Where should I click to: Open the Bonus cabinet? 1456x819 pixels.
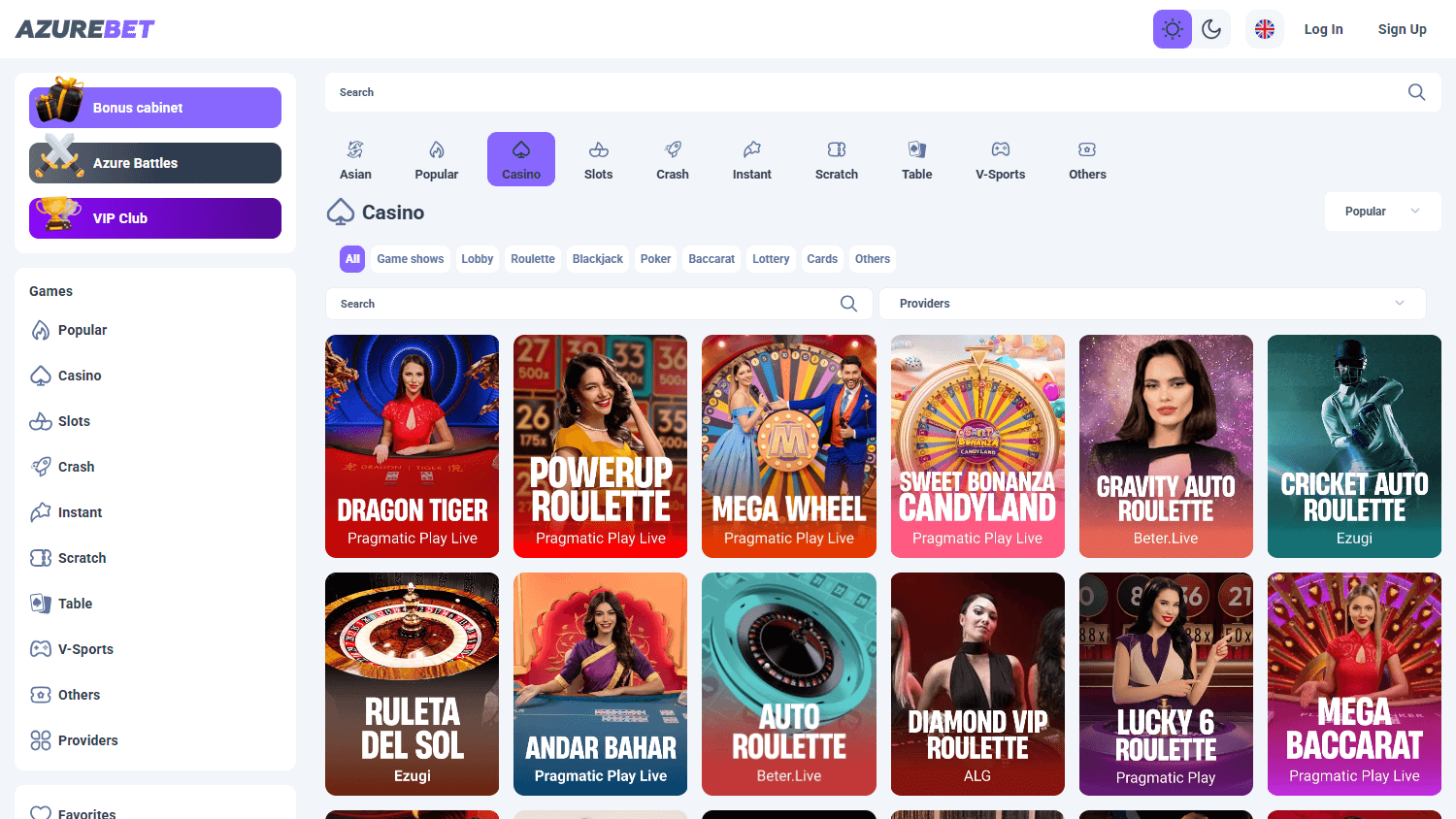[x=154, y=107]
